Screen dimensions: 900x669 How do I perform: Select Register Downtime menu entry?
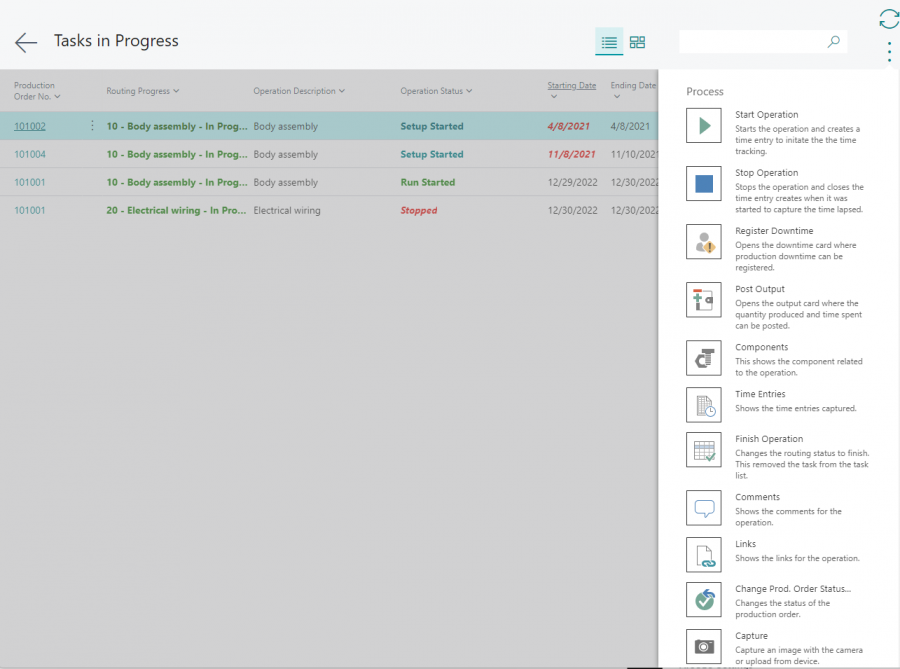(x=778, y=248)
